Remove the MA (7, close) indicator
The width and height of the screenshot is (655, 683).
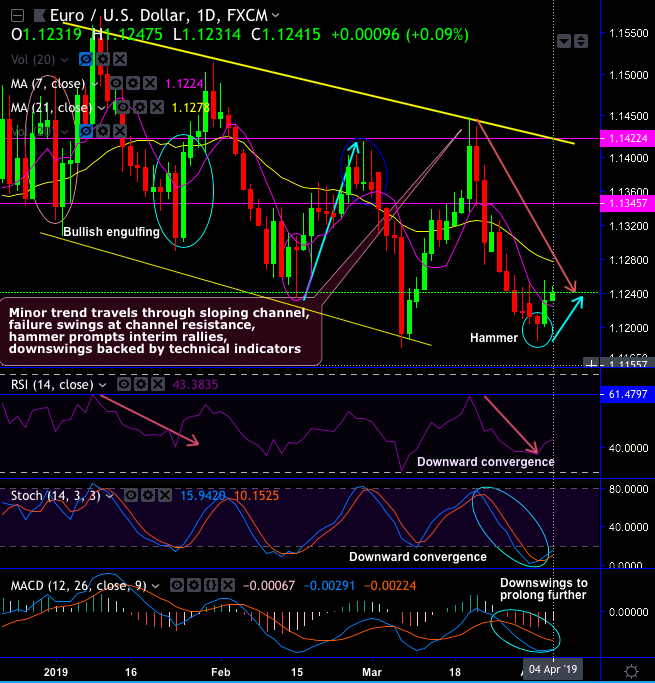pyautogui.click(x=150, y=83)
